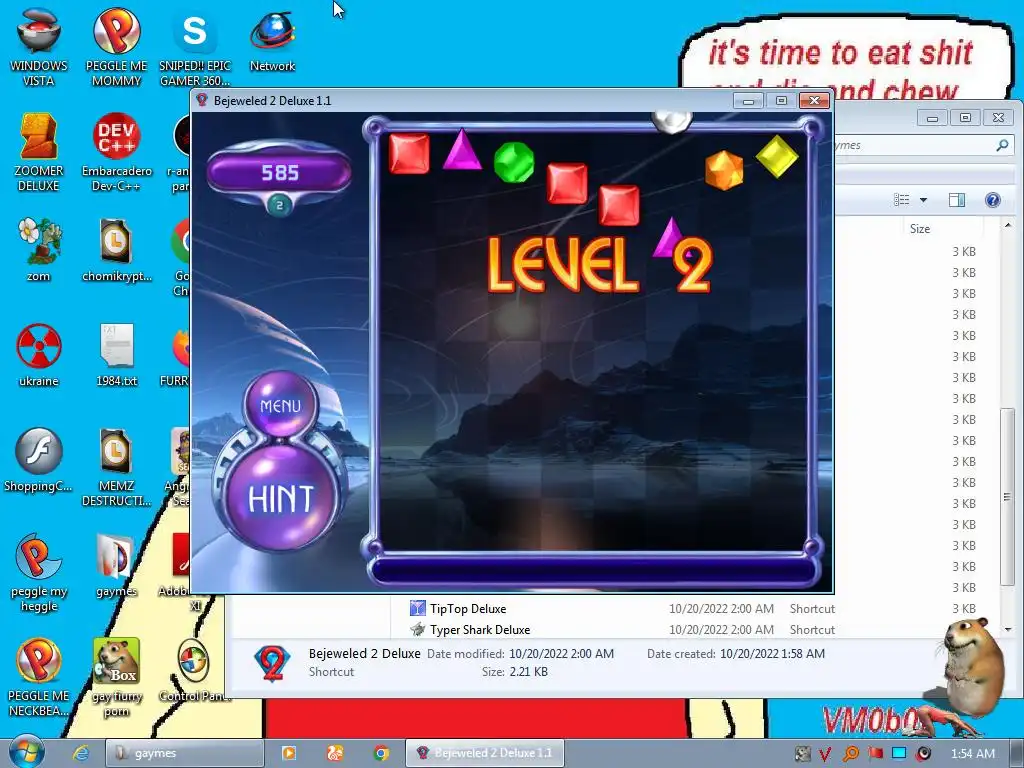This screenshot has height=768, width=1024.
Task: Select the yellow diamond gem
Action: pyautogui.click(x=776, y=156)
